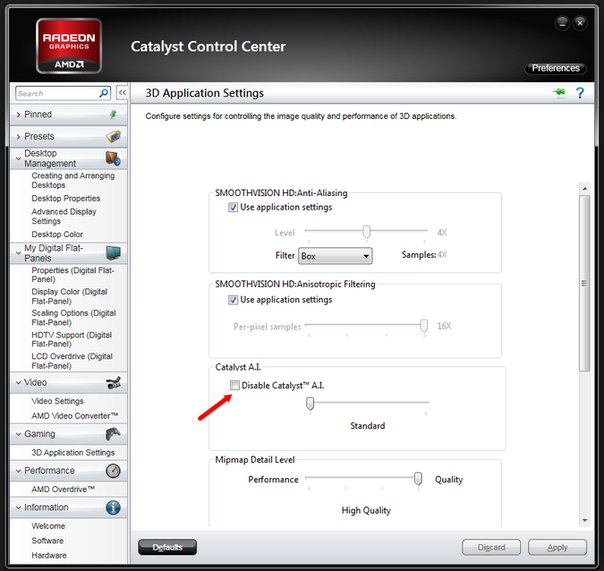Viewport: 604px width, 571px height.
Task: Expand the Presets section
Action: point(18,136)
